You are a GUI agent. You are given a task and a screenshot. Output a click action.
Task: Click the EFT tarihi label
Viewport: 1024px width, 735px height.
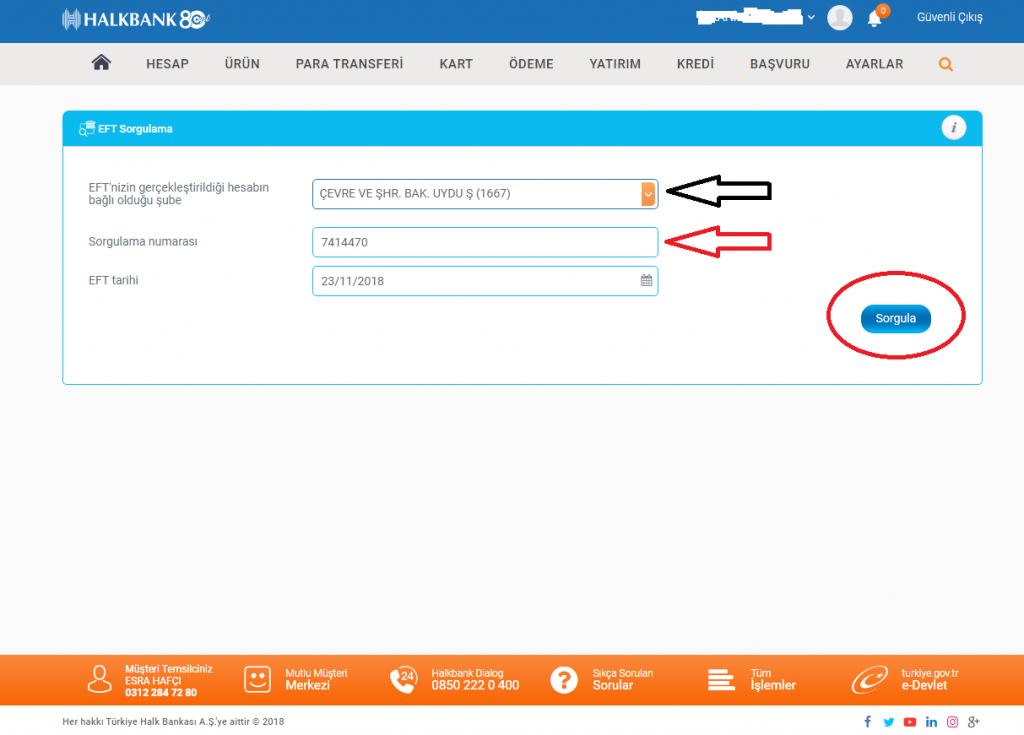[114, 280]
